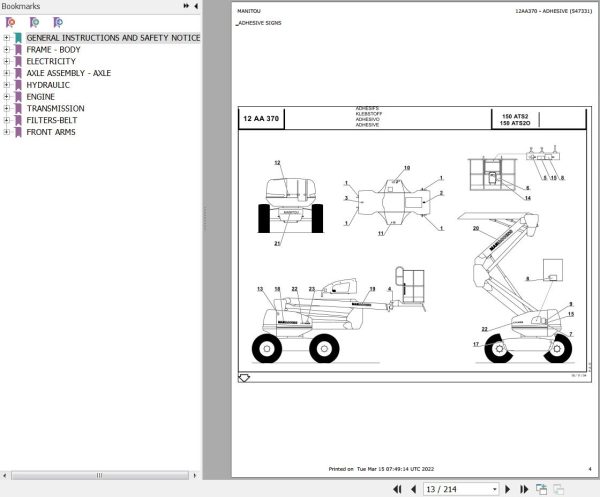600x497 pixels.
Task: Expand the HYDRAULIC bookmark
Action: [6, 85]
